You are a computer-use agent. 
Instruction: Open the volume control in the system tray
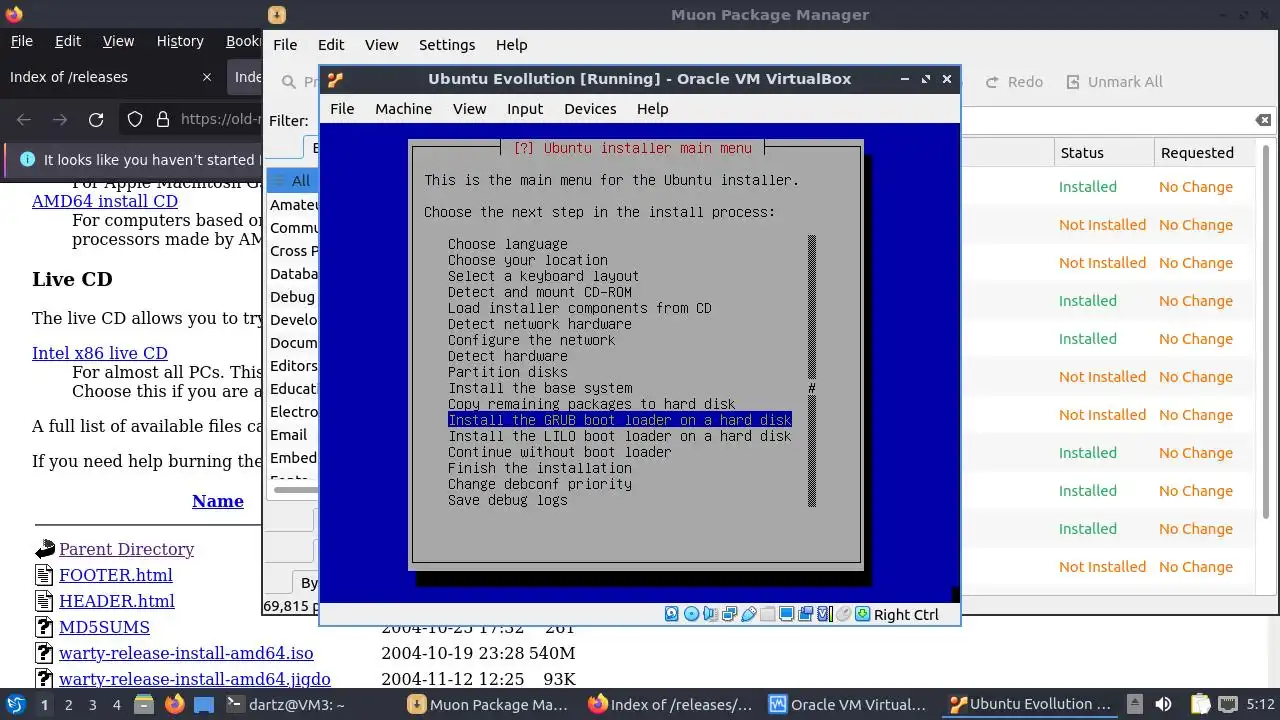click(1163, 704)
